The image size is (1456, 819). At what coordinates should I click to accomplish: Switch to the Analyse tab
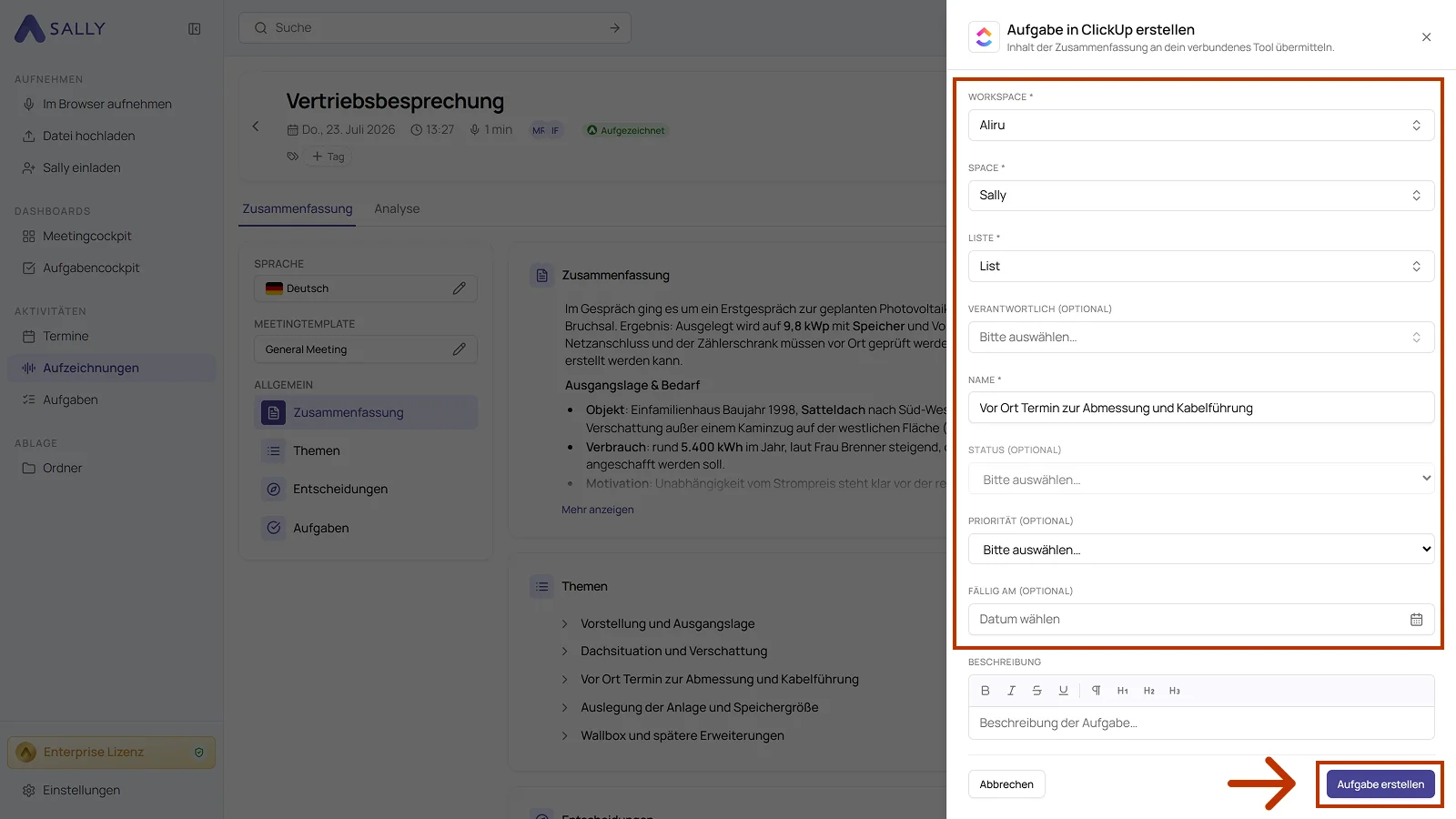397,209
